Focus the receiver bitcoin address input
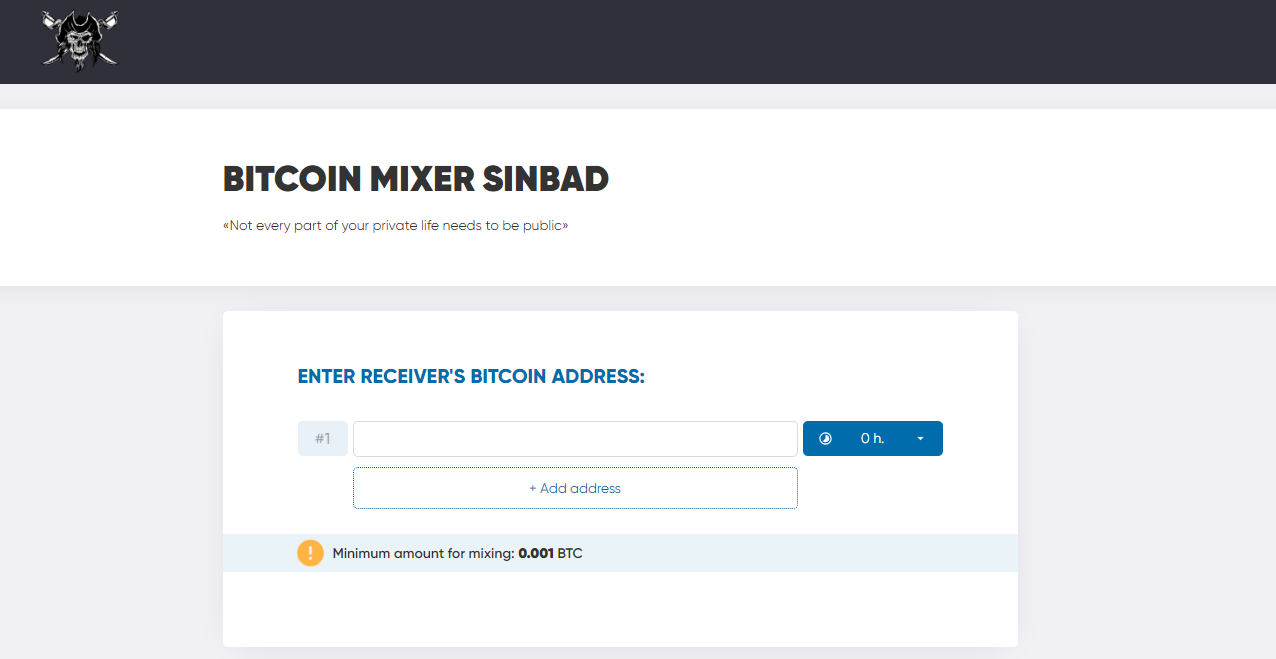This screenshot has height=659, width=1276. pyautogui.click(x=575, y=439)
